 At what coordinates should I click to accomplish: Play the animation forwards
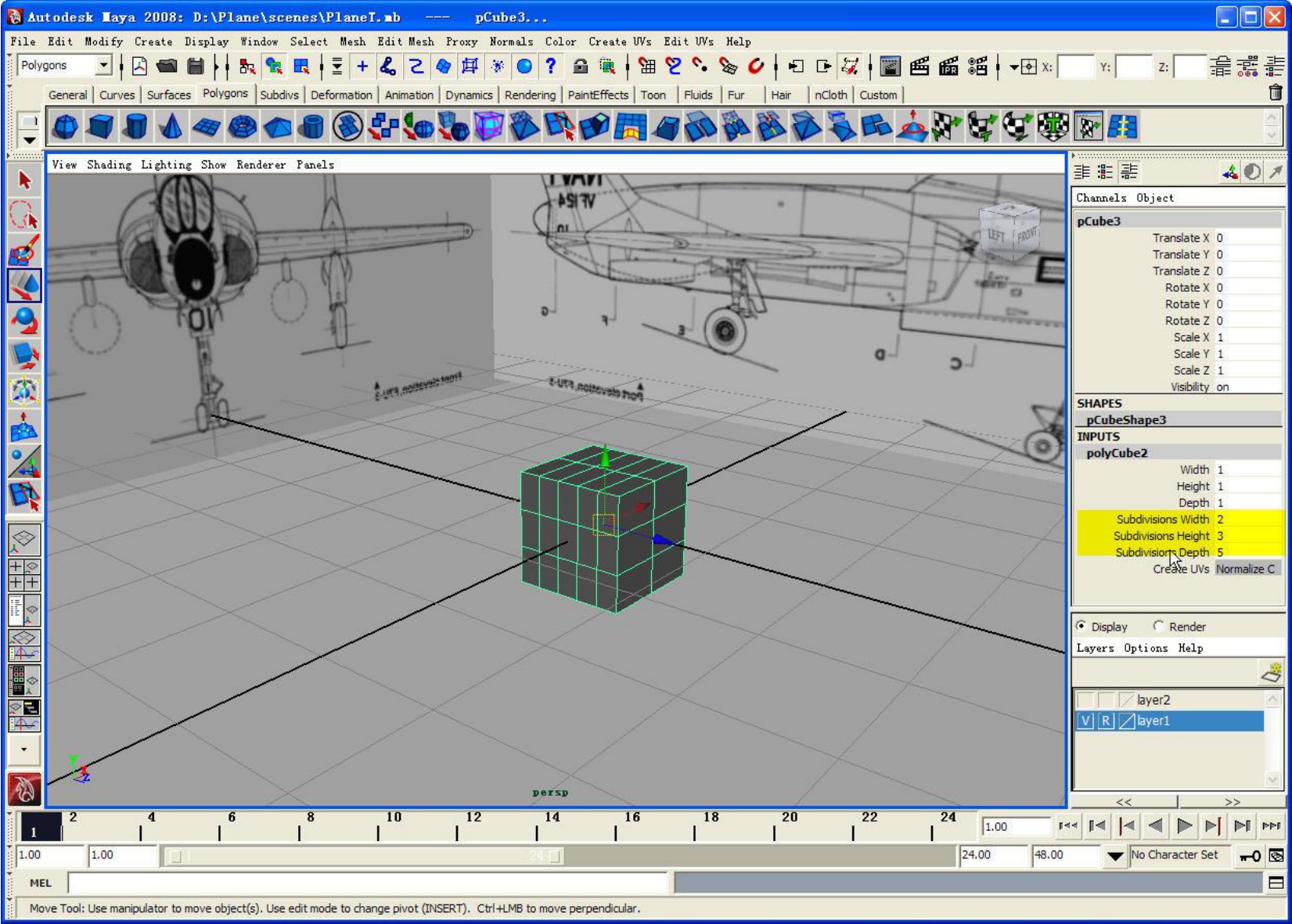point(1184,825)
